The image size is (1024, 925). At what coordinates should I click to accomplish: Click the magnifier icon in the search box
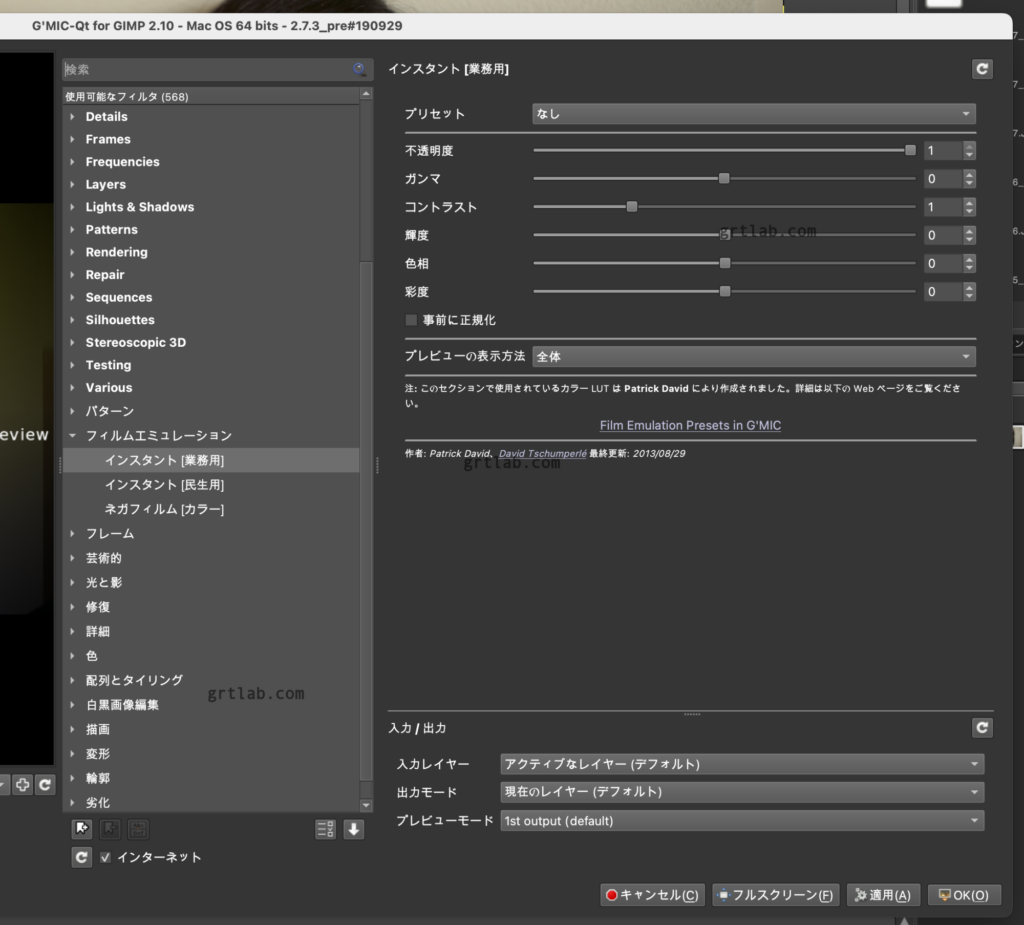(x=358, y=69)
